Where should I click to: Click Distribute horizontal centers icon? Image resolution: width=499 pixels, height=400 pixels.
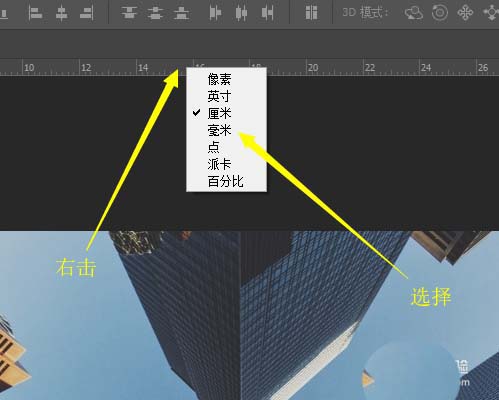241,13
